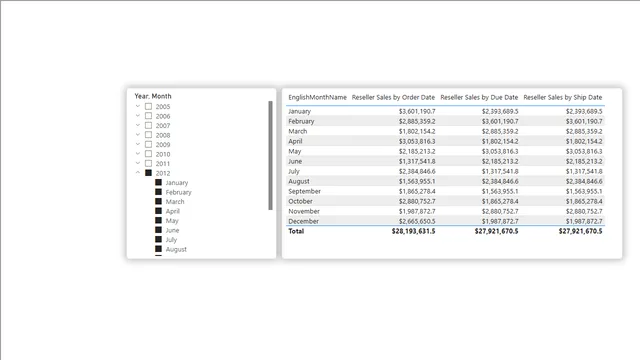
Task: Click the Total row label
Action: click(296, 231)
